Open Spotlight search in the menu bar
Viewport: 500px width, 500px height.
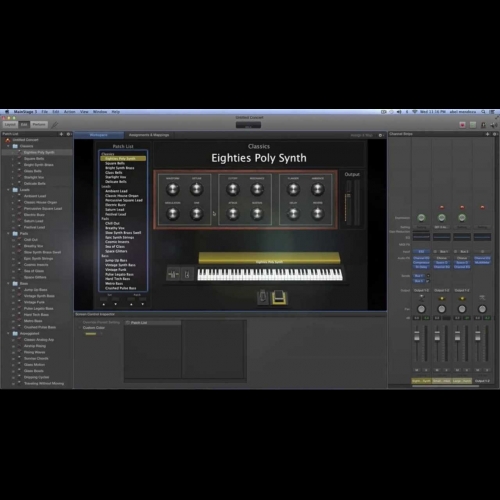(483, 112)
